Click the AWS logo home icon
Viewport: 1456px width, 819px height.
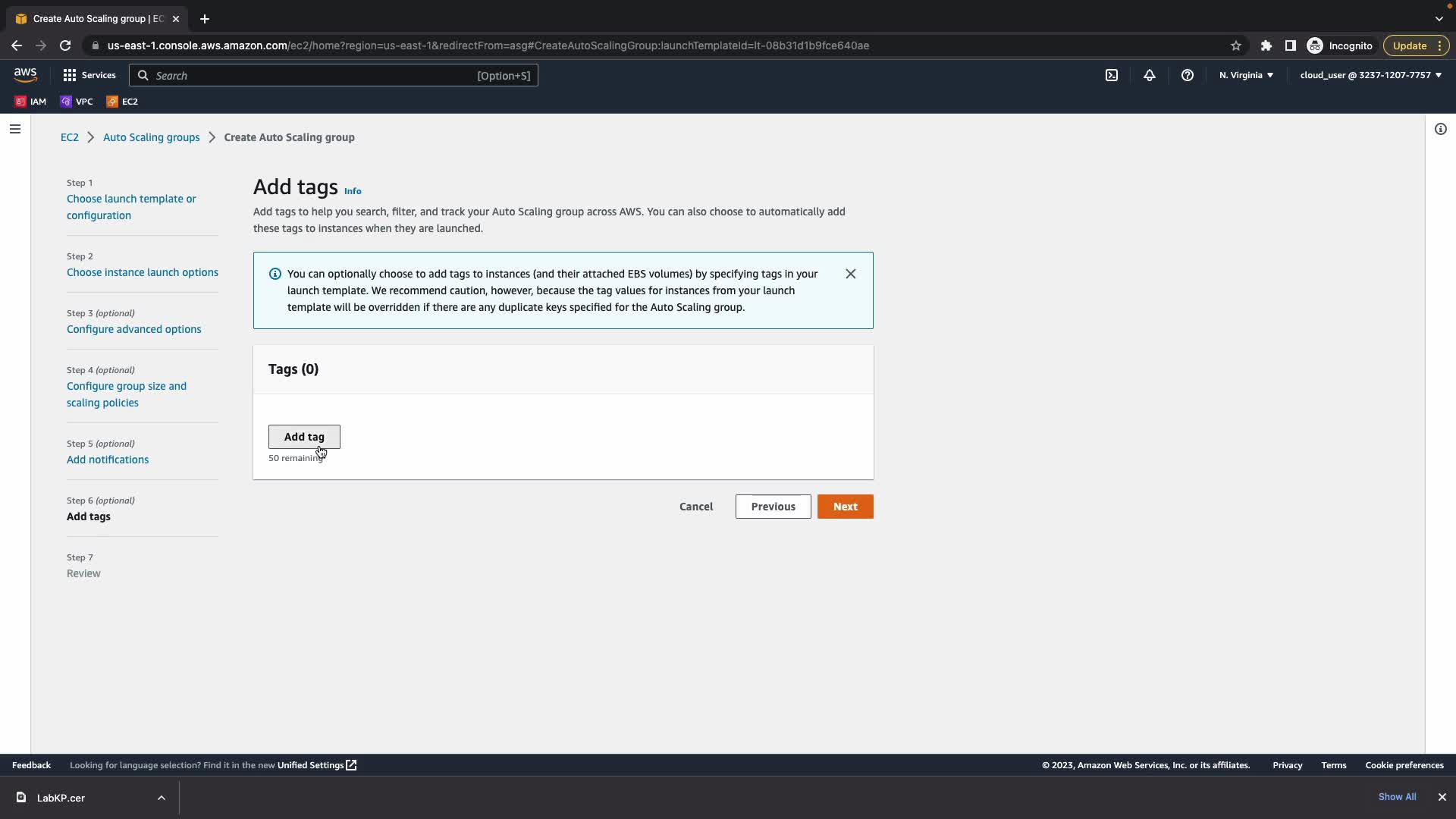pyautogui.click(x=25, y=74)
